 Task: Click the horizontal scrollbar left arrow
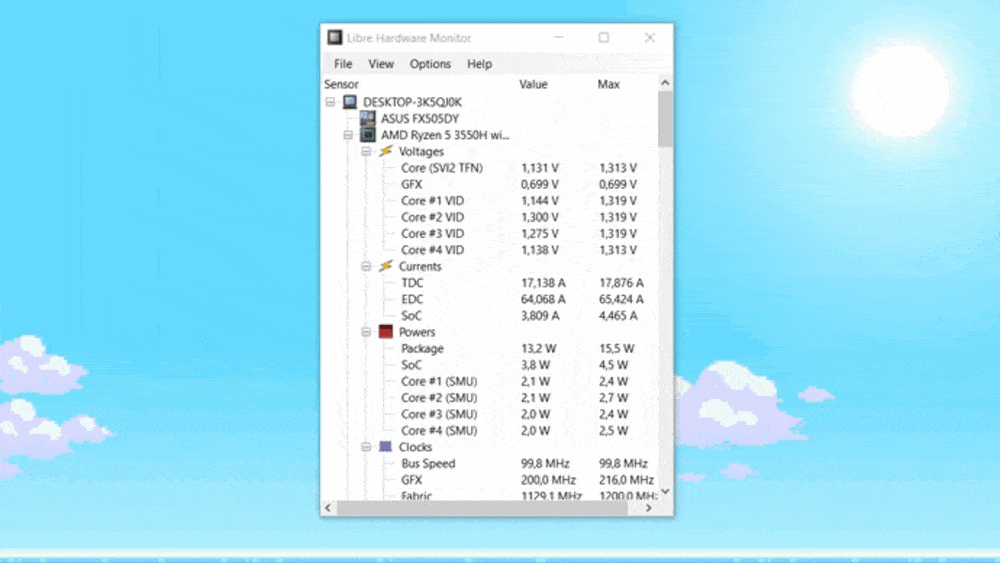[328, 508]
